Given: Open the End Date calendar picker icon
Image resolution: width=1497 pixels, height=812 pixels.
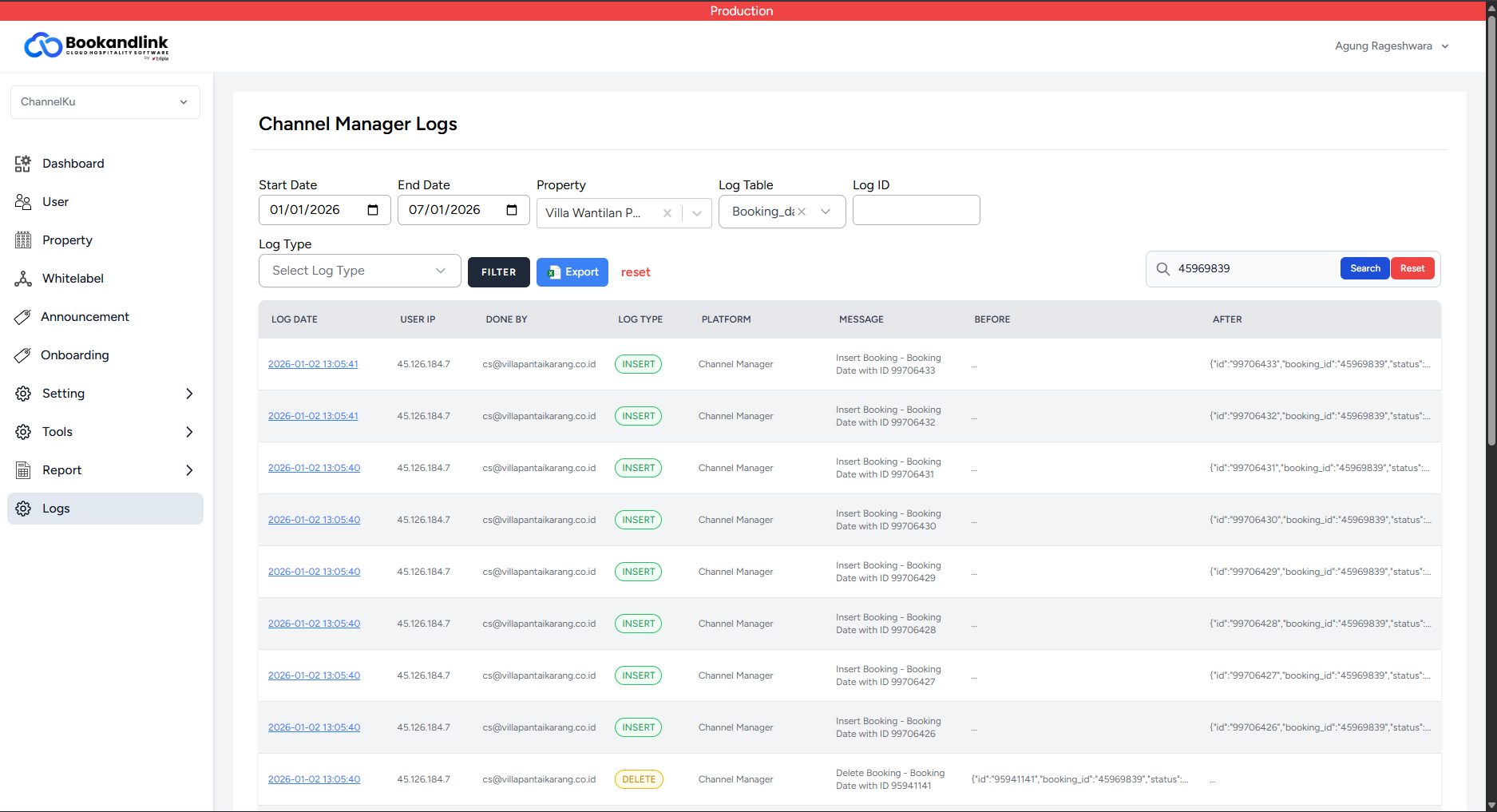Looking at the screenshot, I should 512,210.
